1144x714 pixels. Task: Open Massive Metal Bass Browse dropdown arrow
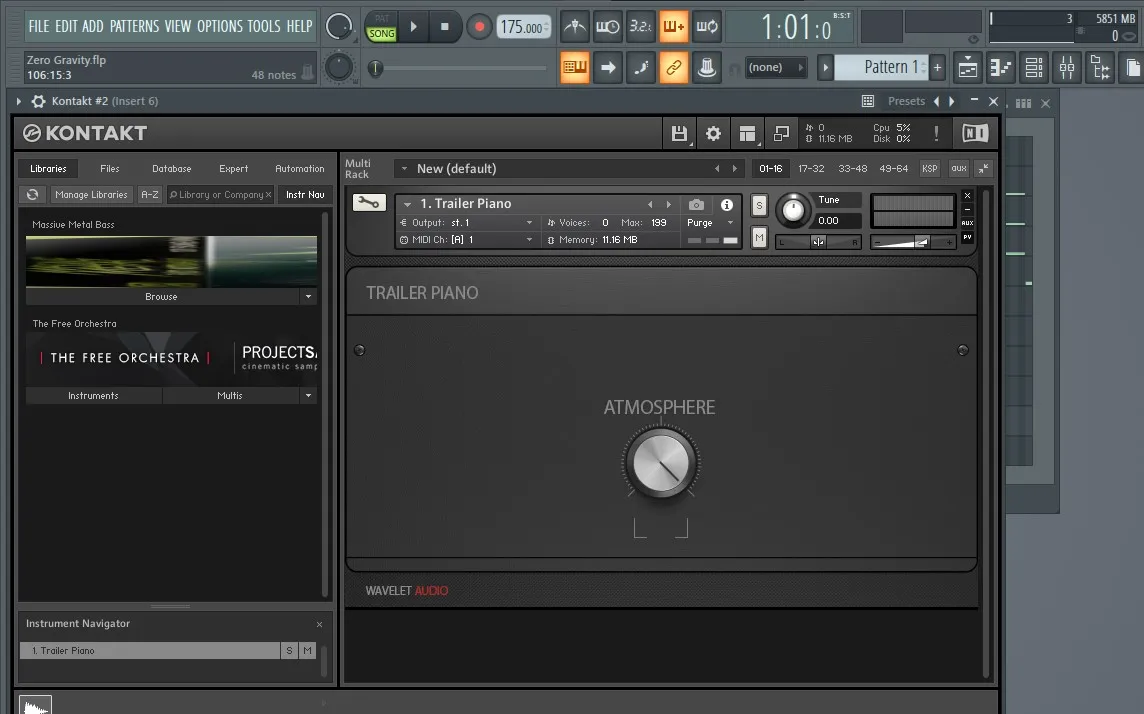click(x=308, y=297)
